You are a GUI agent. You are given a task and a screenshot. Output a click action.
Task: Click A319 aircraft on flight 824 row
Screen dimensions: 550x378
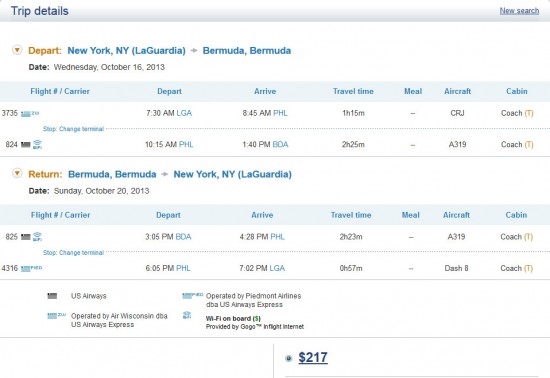pyautogui.click(x=457, y=144)
